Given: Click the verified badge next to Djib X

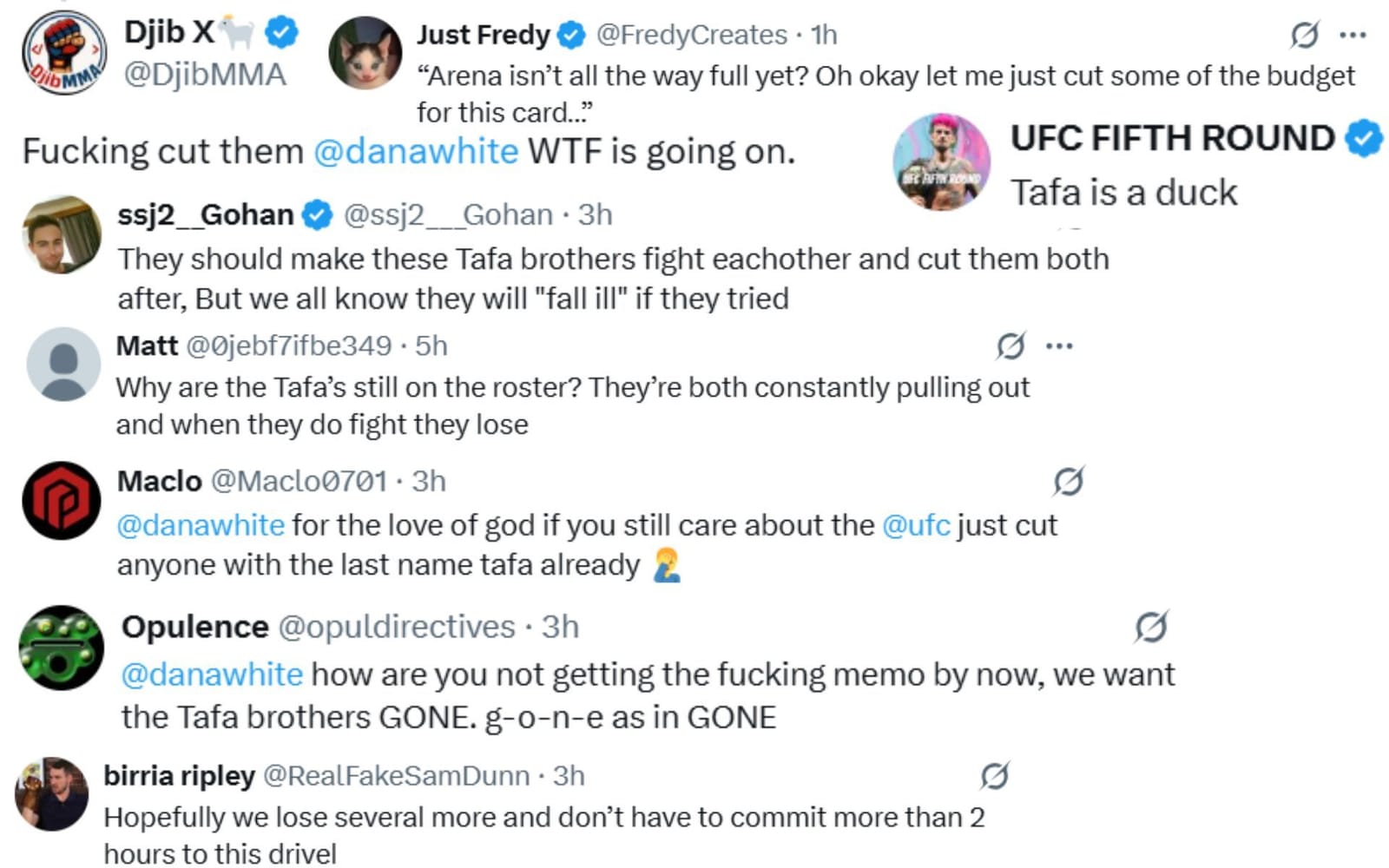Looking at the screenshot, I should 280,33.
